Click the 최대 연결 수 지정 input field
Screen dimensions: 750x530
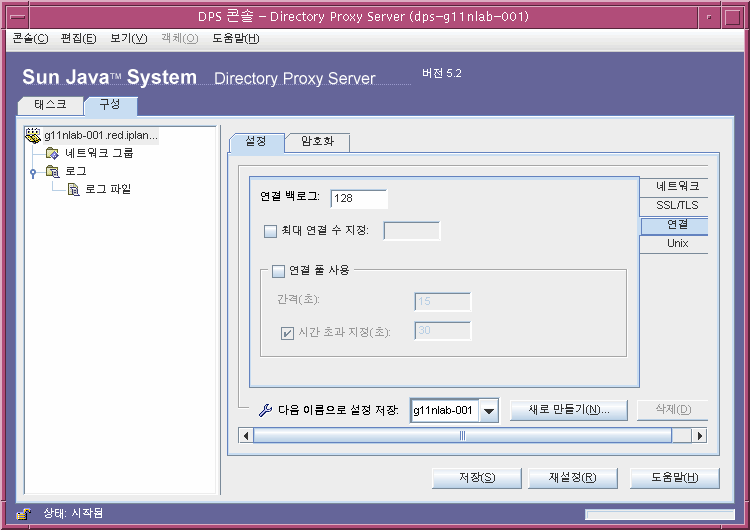(x=412, y=231)
